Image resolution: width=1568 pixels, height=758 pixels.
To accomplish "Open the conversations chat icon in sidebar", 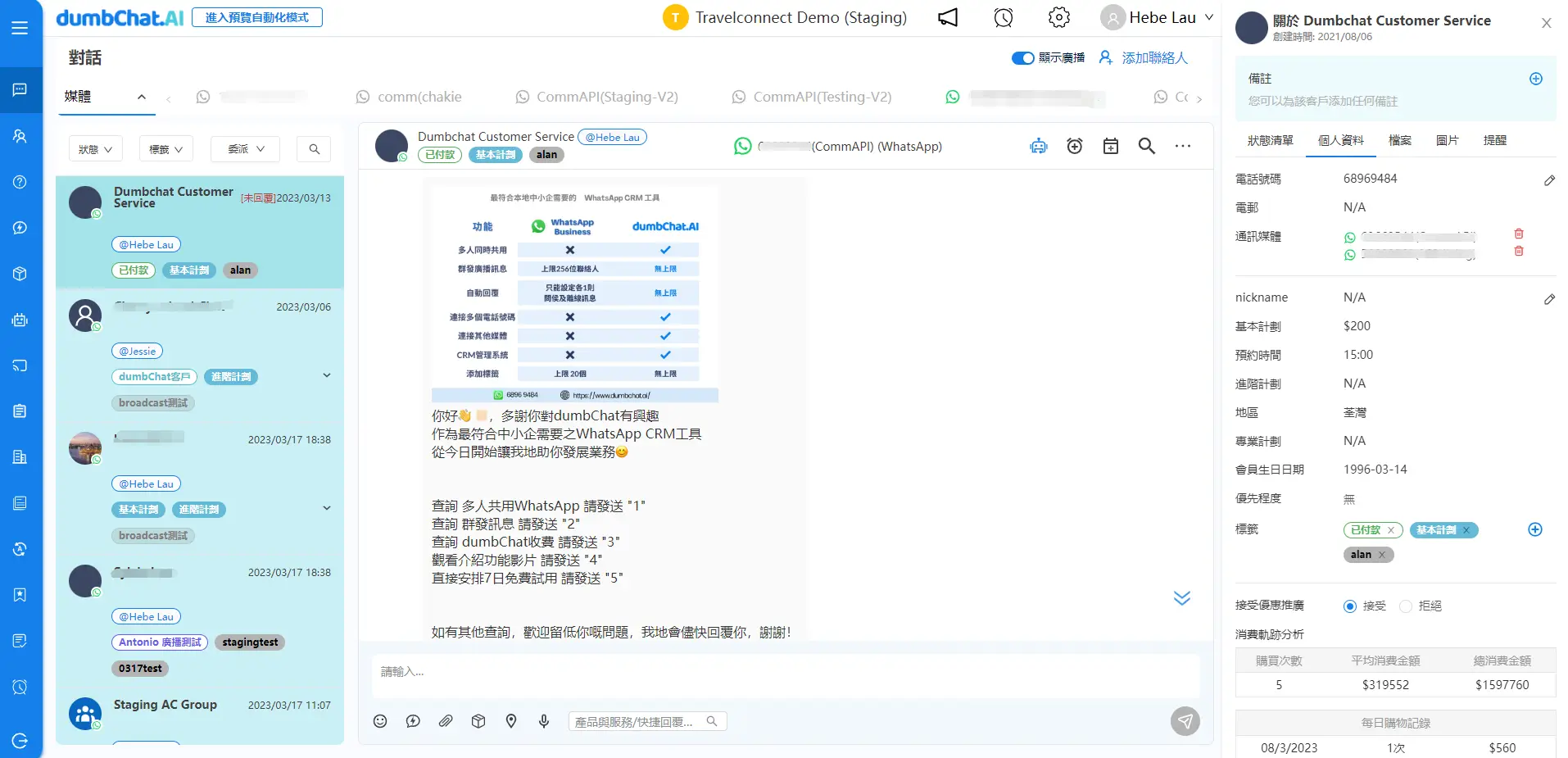I will click(x=20, y=89).
